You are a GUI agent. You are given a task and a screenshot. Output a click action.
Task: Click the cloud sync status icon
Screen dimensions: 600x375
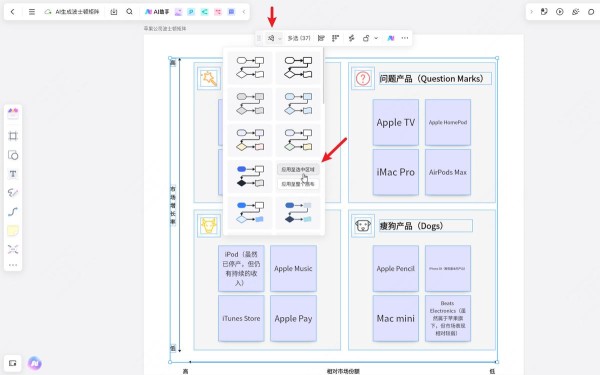point(48,12)
